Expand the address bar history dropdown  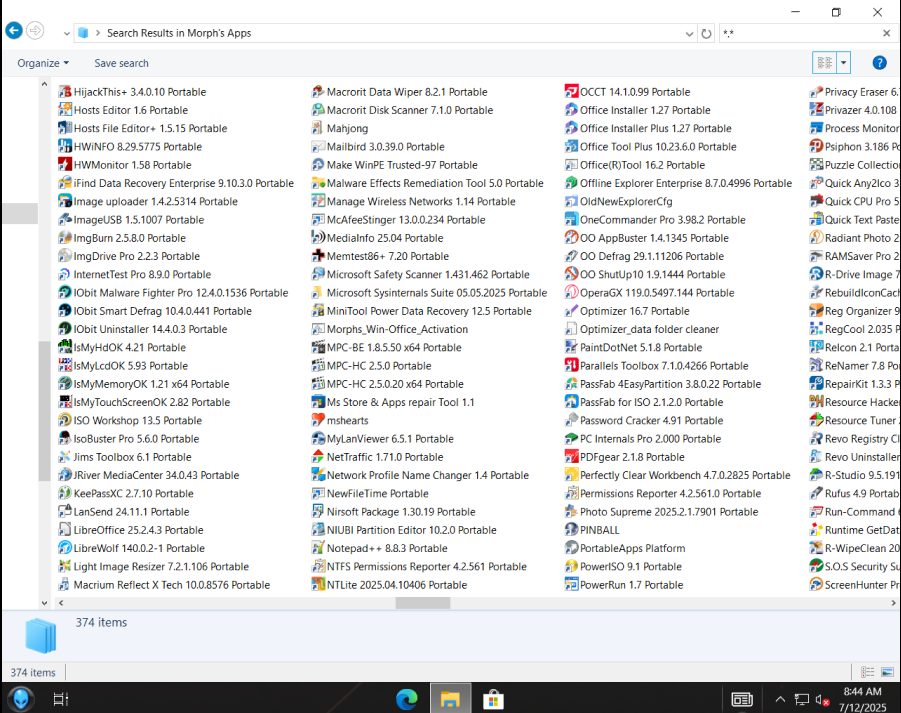[689, 34]
